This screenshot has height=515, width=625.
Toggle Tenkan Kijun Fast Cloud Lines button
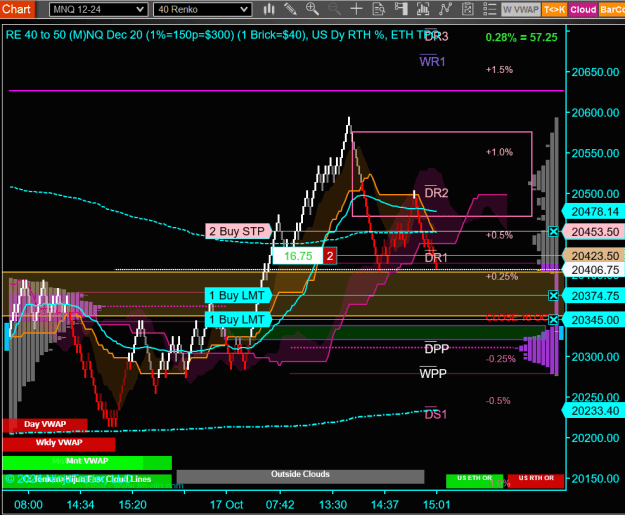[87, 480]
